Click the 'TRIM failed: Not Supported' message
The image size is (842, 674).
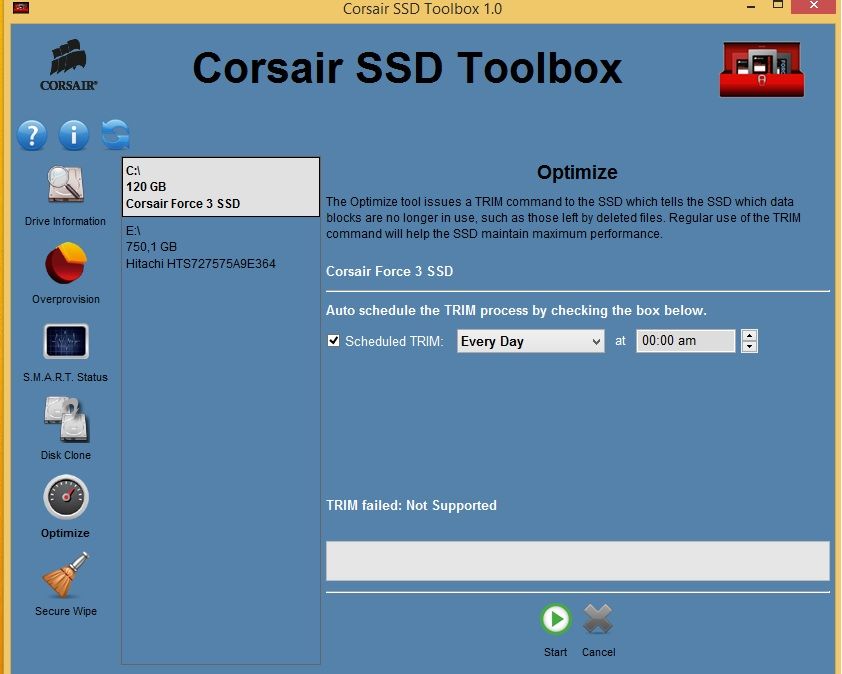point(411,505)
